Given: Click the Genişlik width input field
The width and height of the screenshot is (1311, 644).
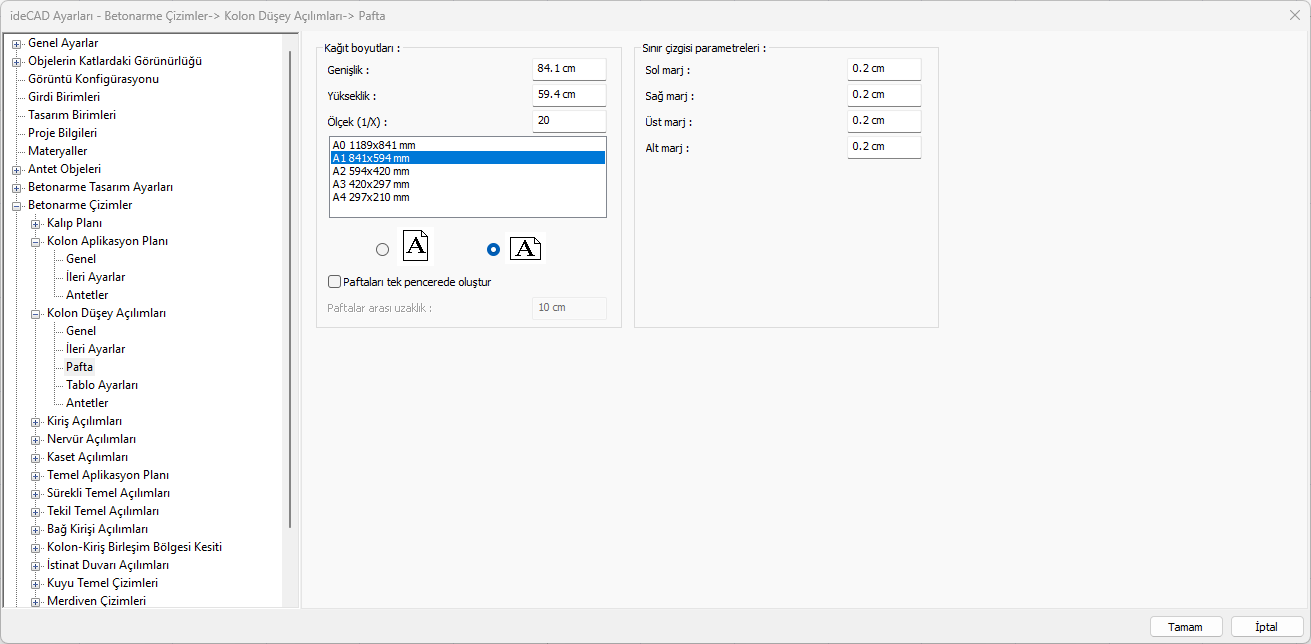Looking at the screenshot, I should tap(568, 69).
